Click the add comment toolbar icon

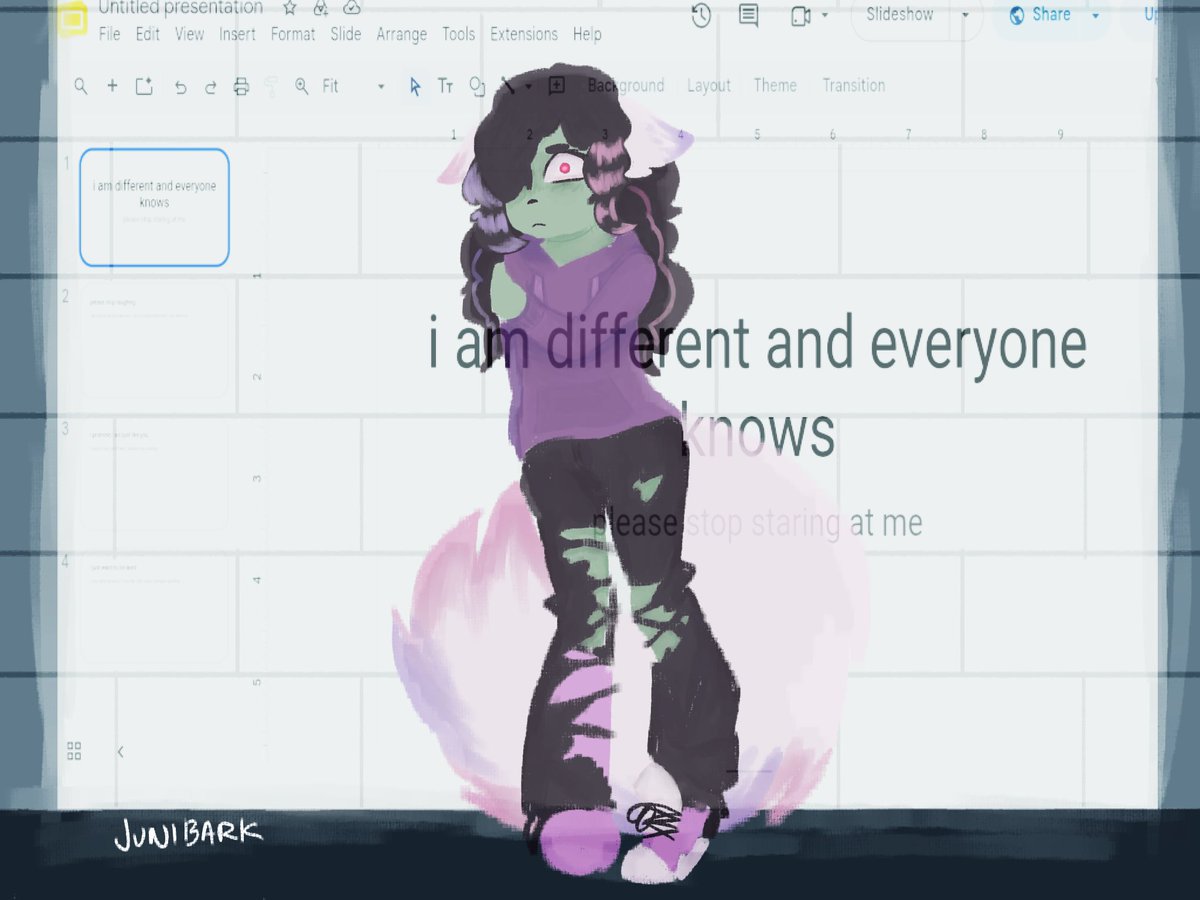click(x=557, y=86)
